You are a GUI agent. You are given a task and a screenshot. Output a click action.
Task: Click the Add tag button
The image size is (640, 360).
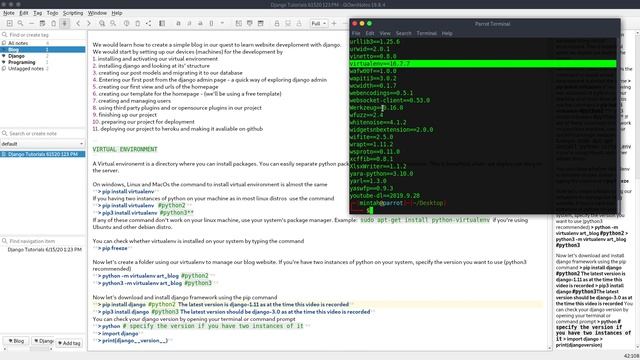click(69, 343)
